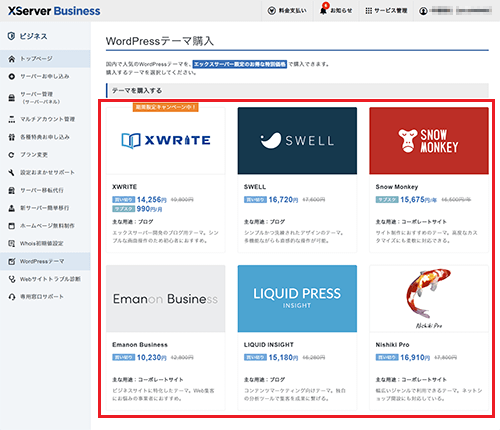Click the 15,675円/年 Snow Monkey price
Viewport: 500px width, 430px height.
(419, 200)
